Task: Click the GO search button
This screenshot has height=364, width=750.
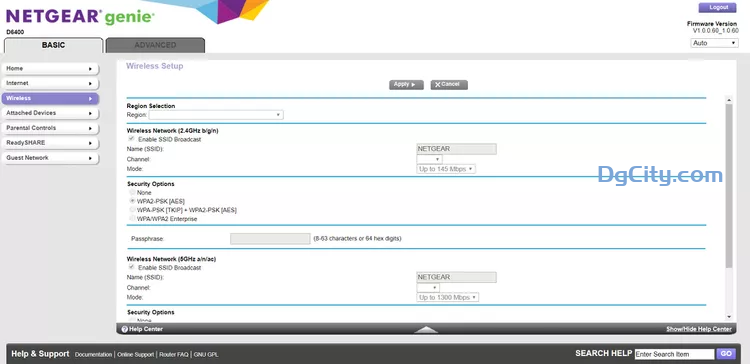Action: [726, 354]
